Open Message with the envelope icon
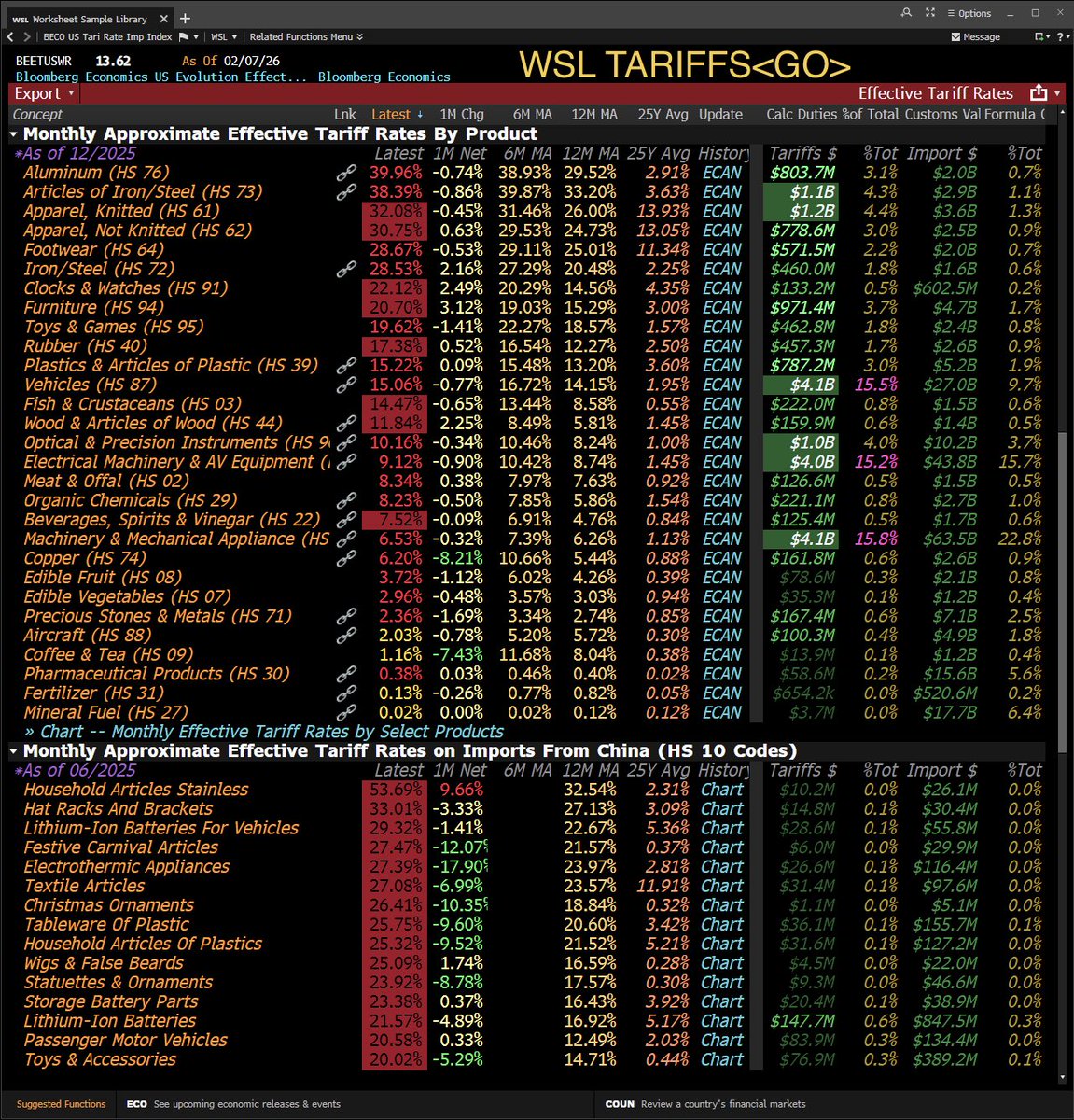 pos(975,37)
